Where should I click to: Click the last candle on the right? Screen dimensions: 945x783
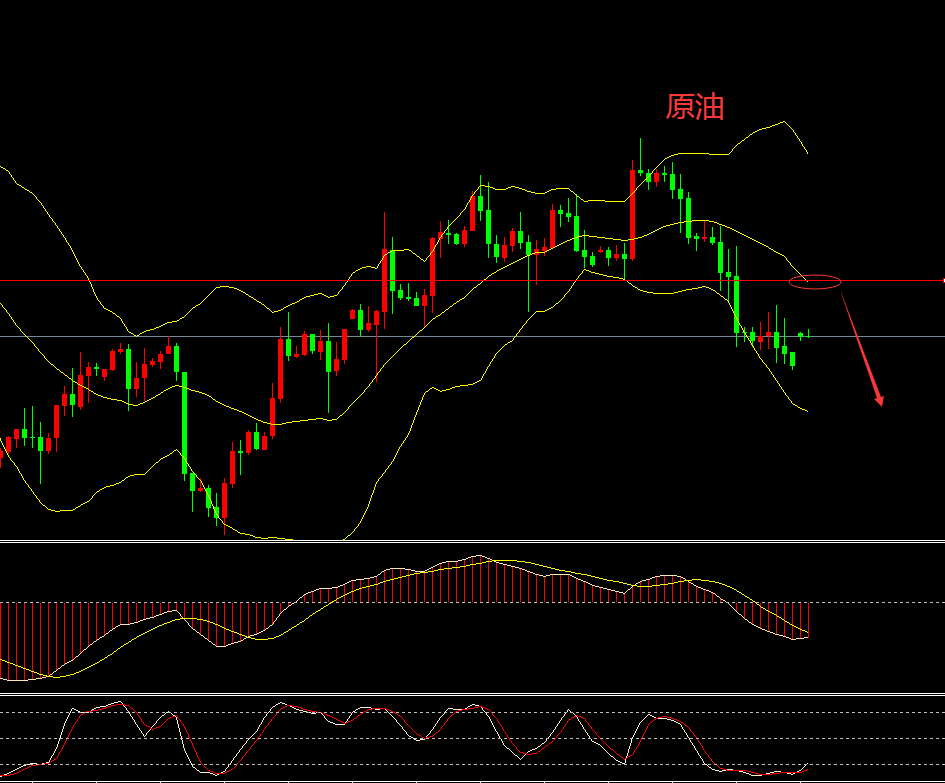(x=809, y=333)
